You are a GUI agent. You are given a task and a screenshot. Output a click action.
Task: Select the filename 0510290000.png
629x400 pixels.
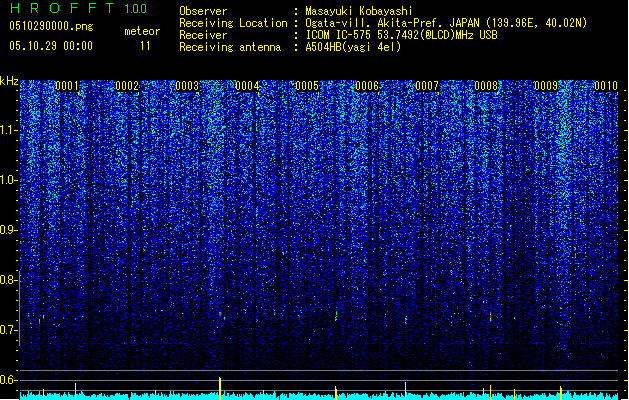(51, 26)
